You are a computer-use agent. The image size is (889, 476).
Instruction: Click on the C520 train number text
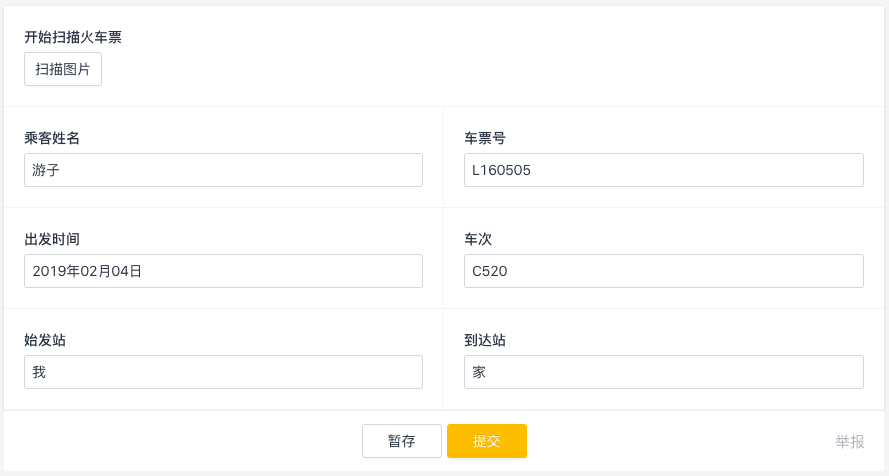tap(490, 271)
